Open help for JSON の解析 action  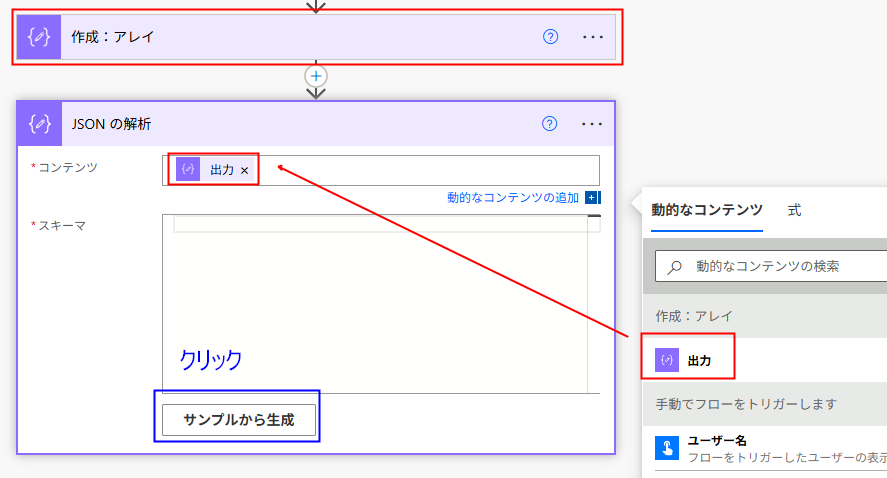(550, 124)
